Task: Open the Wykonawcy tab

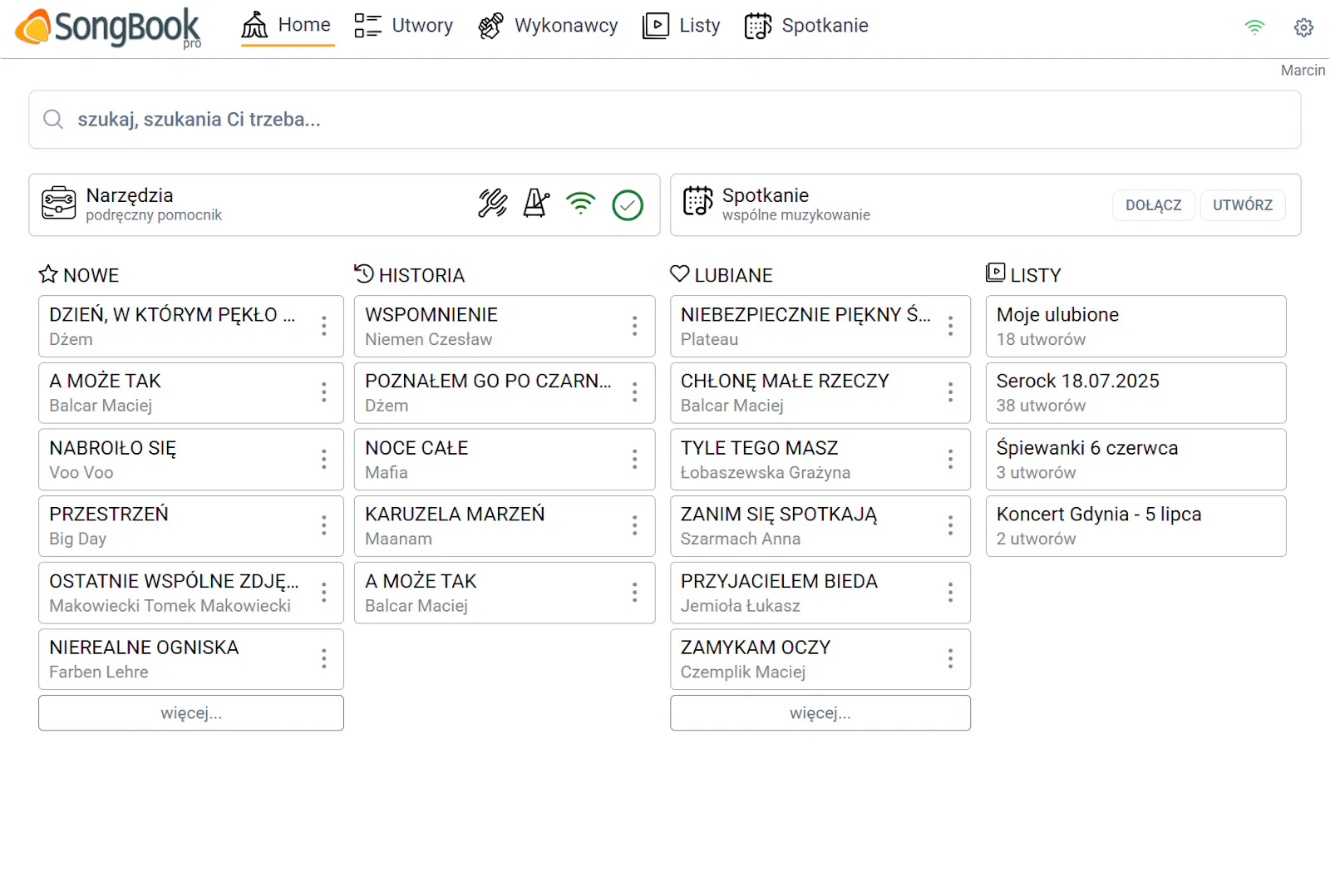Action: [548, 26]
